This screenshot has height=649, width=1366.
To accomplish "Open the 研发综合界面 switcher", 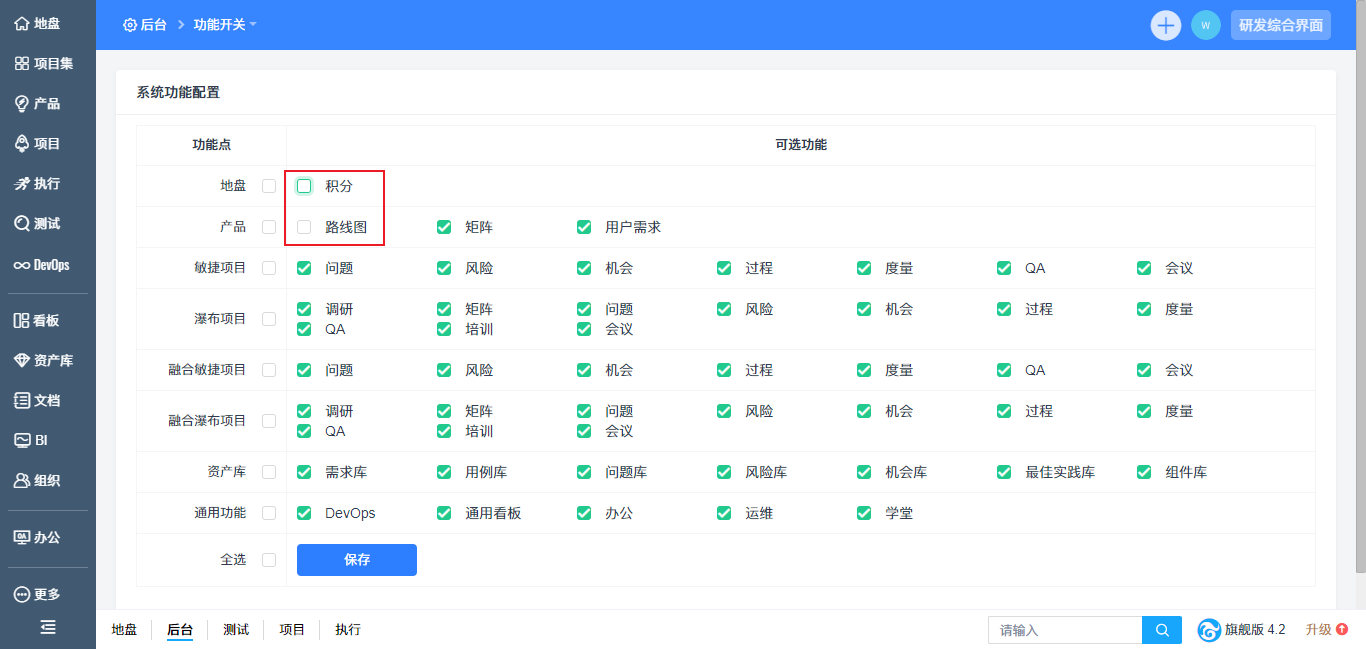I will click(1280, 25).
